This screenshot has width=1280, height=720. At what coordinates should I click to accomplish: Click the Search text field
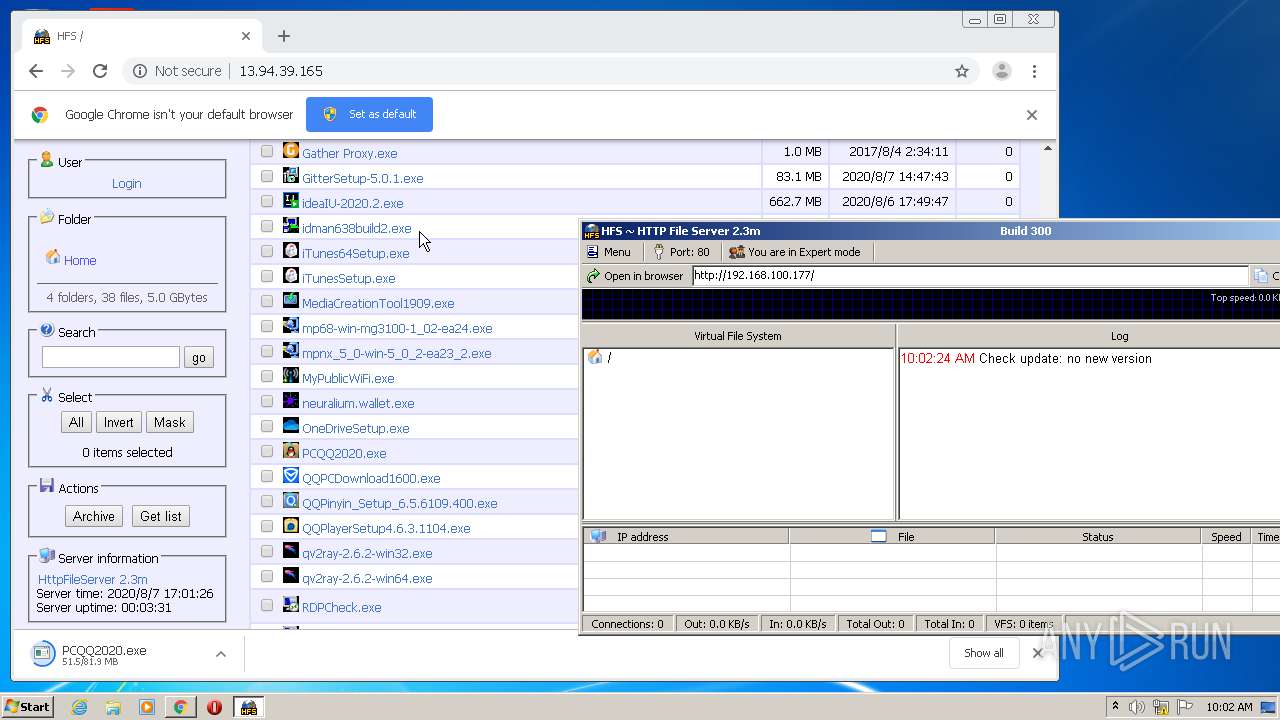pos(111,357)
